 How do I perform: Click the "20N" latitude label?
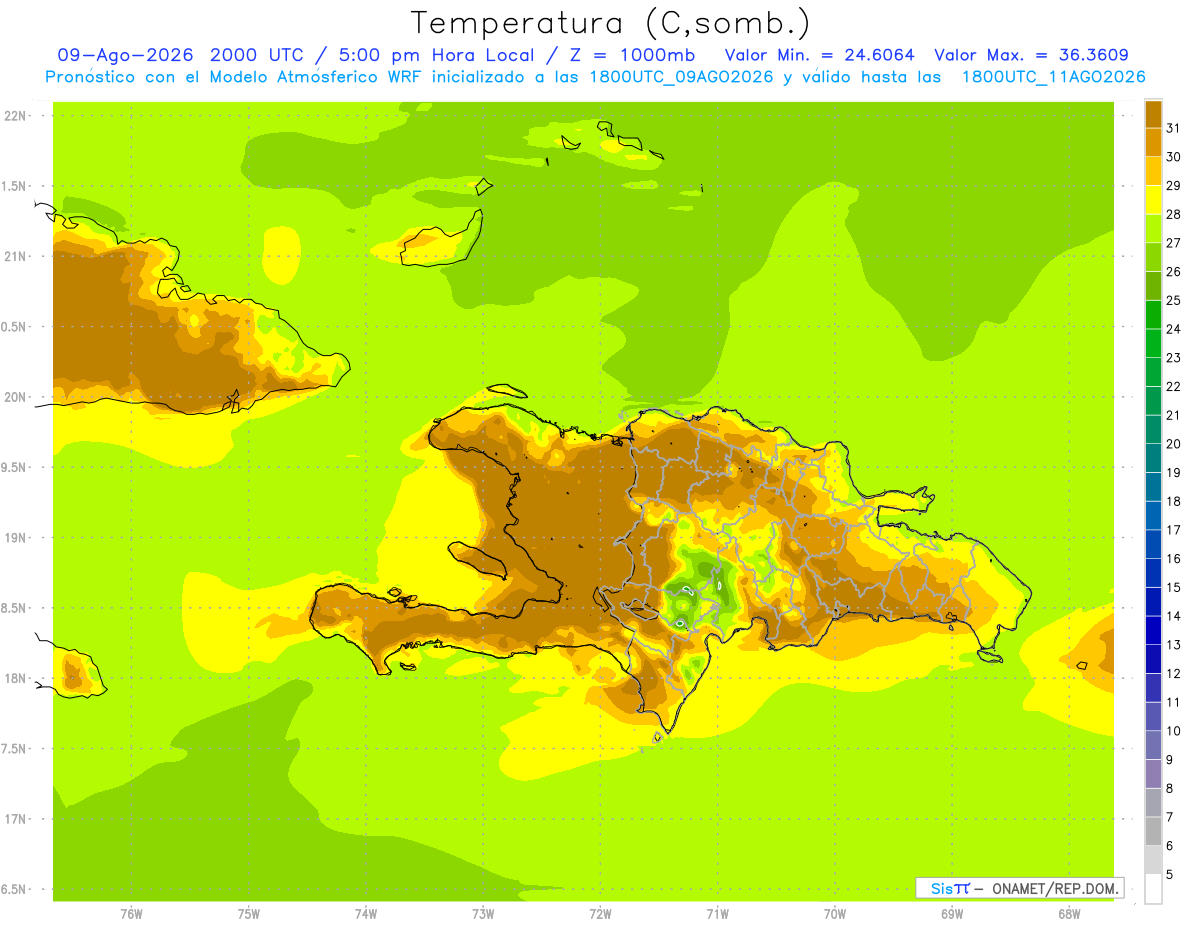click(x=14, y=397)
